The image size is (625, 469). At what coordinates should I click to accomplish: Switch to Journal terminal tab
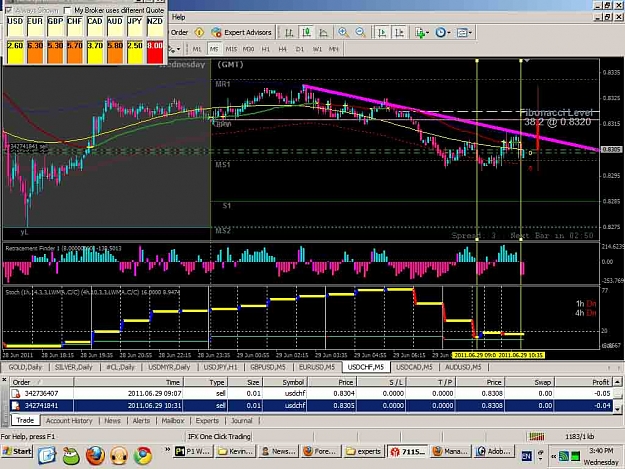(x=242, y=420)
